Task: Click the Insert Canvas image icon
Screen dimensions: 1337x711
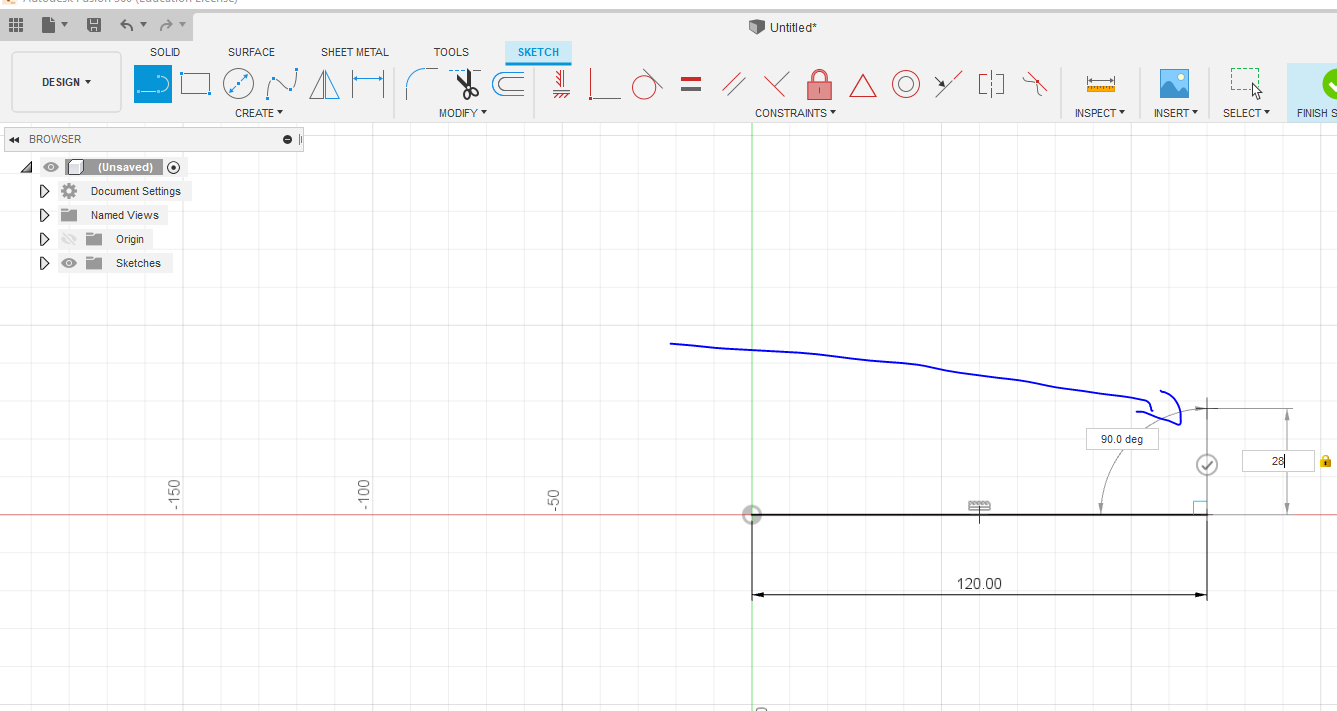Action: click(1174, 84)
